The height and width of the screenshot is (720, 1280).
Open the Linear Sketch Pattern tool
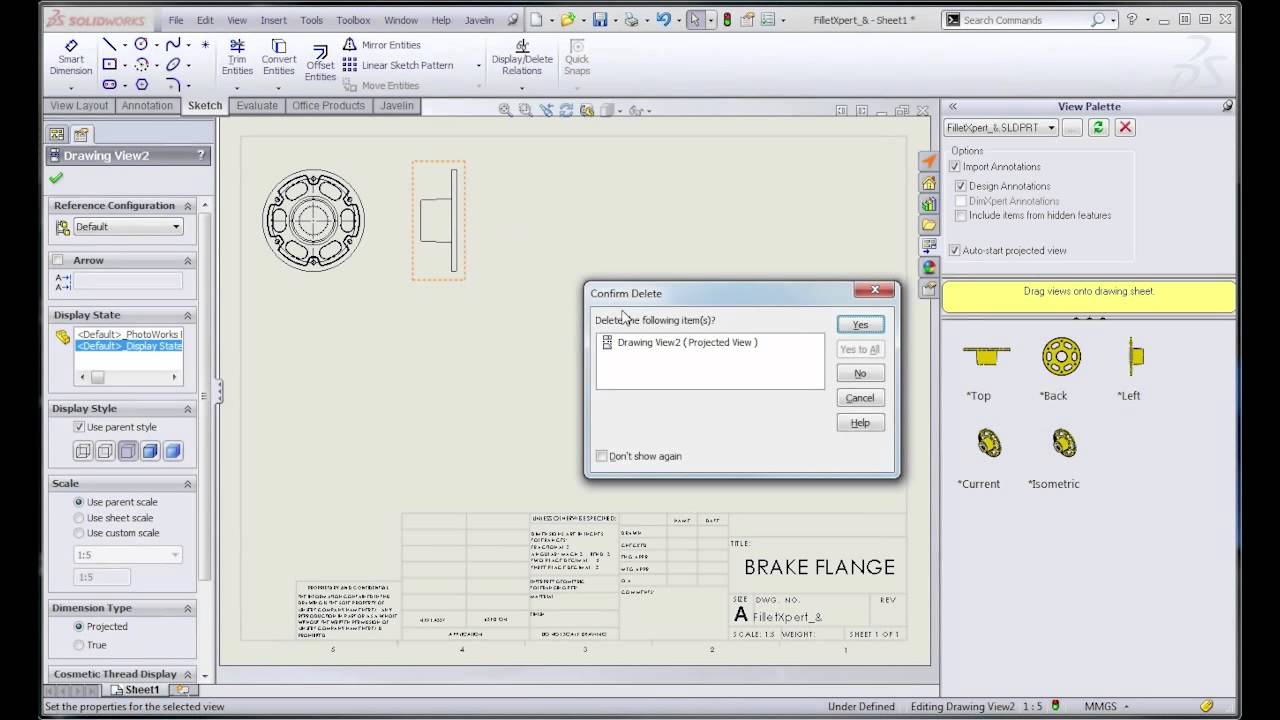tap(398, 65)
